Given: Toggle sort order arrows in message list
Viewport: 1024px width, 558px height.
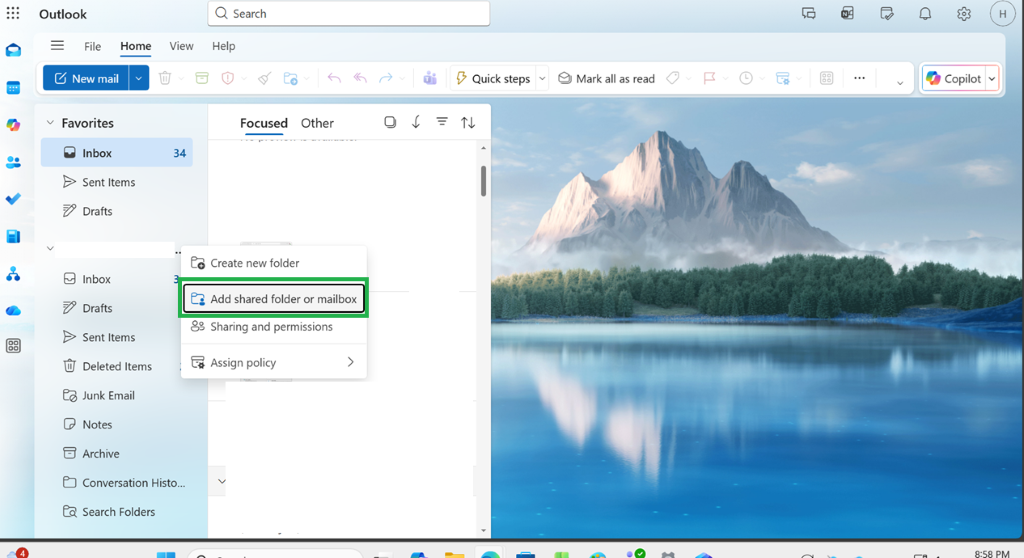Looking at the screenshot, I should [x=468, y=122].
